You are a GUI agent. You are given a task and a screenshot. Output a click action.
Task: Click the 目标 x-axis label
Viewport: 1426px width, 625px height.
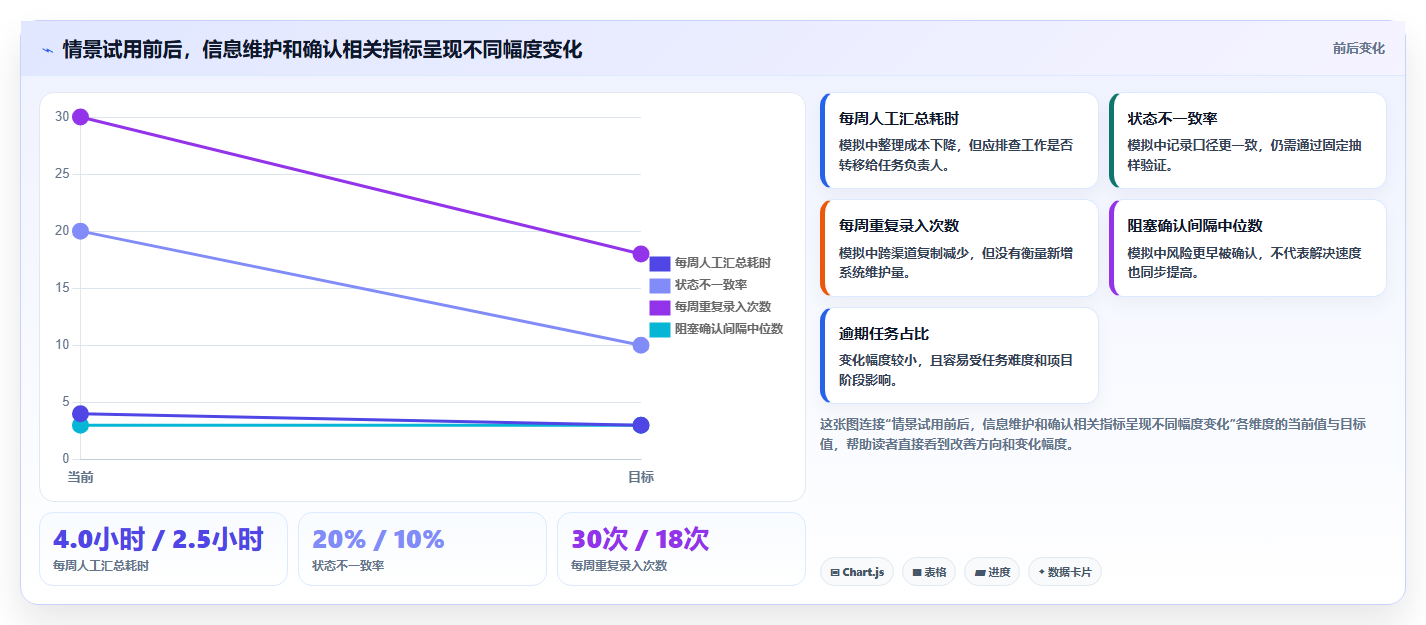coord(641,477)
